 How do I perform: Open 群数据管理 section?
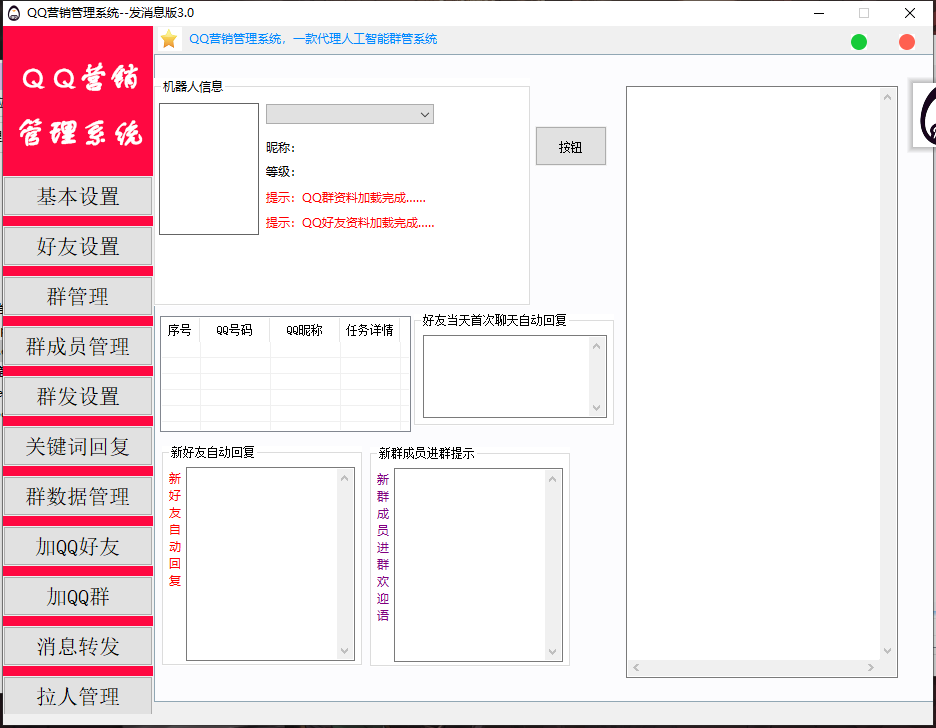[78, 496]
